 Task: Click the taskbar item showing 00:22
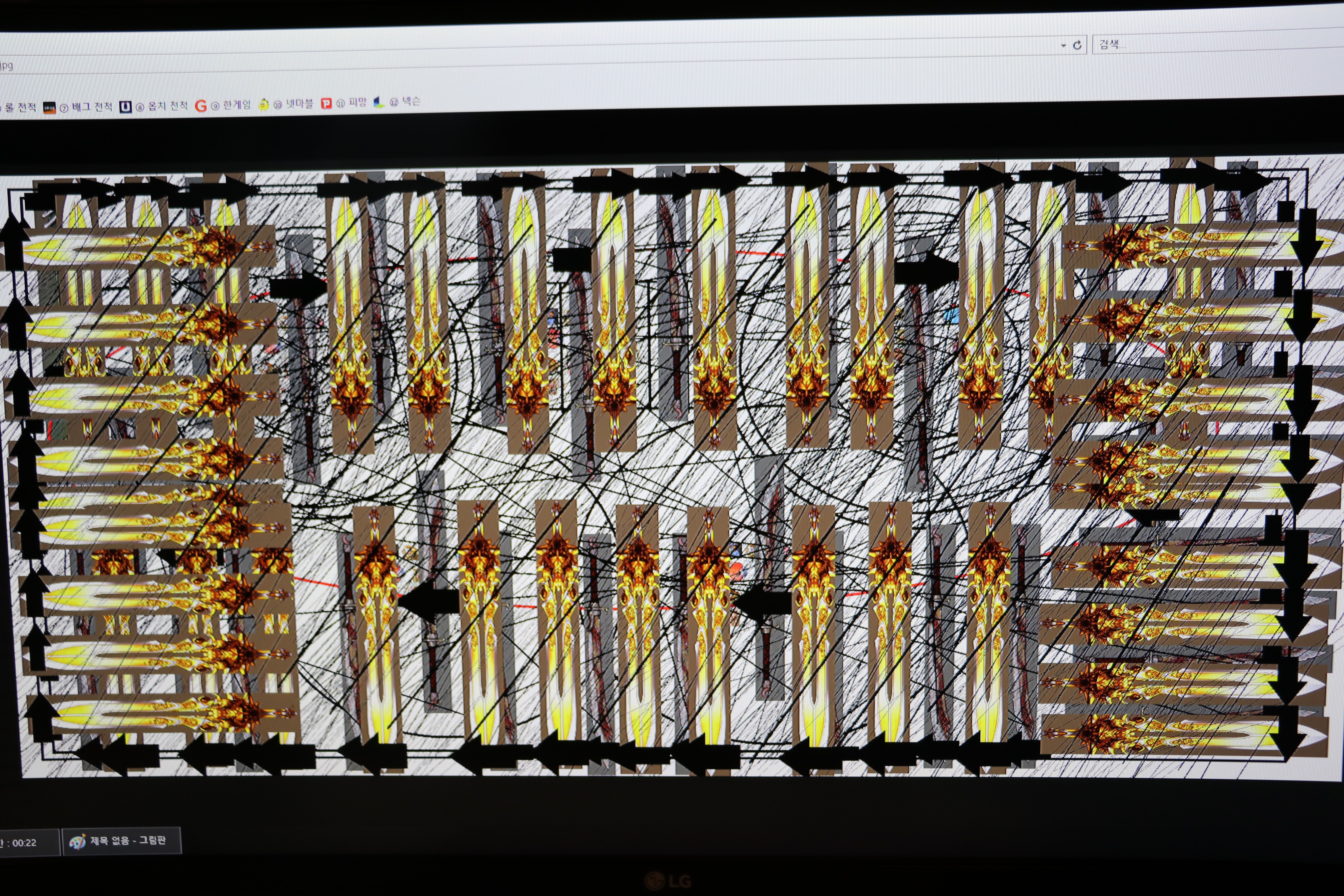(26, 842)
